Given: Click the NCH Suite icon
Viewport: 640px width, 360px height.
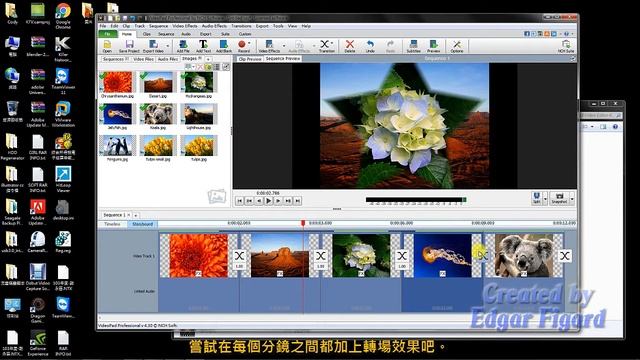Looking at the screenshot, I should pos(566,46).
